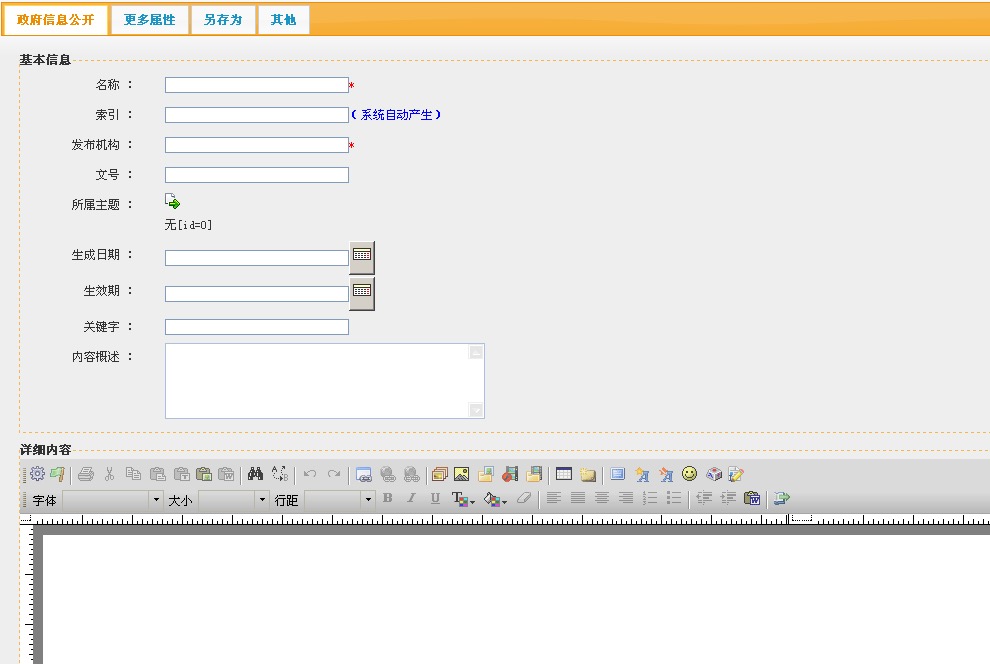Click the insert hyperlink icon
Screen dimensions: 990x664
[363, 474]
